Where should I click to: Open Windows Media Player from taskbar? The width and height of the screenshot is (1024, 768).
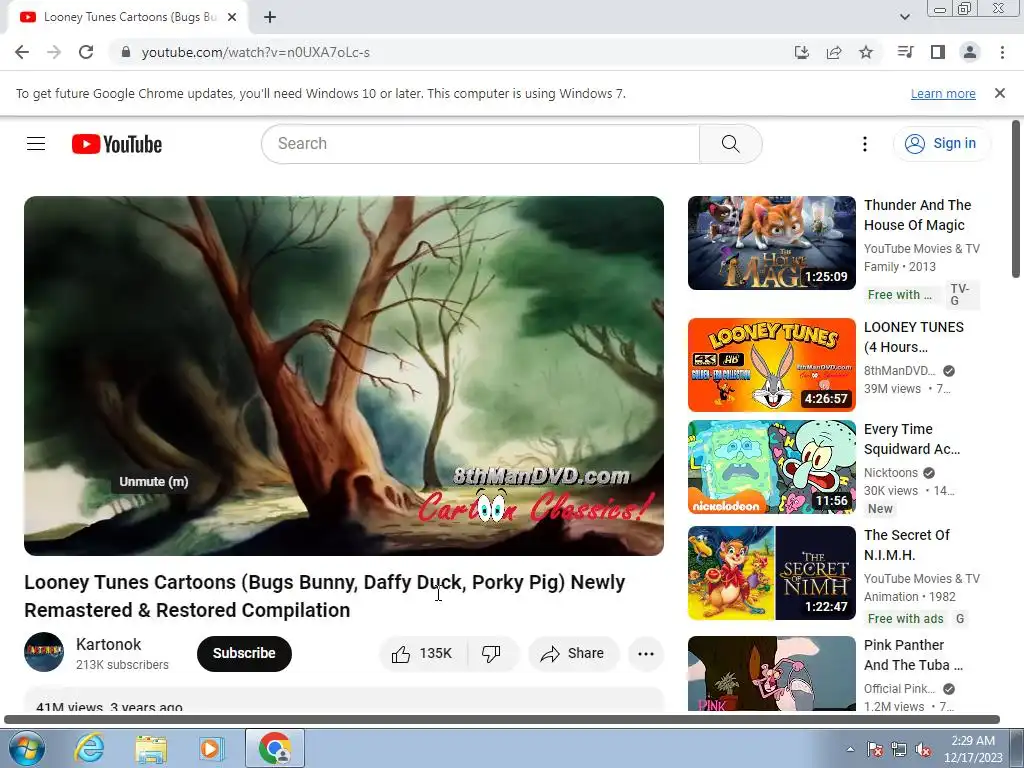click(211, 748)
